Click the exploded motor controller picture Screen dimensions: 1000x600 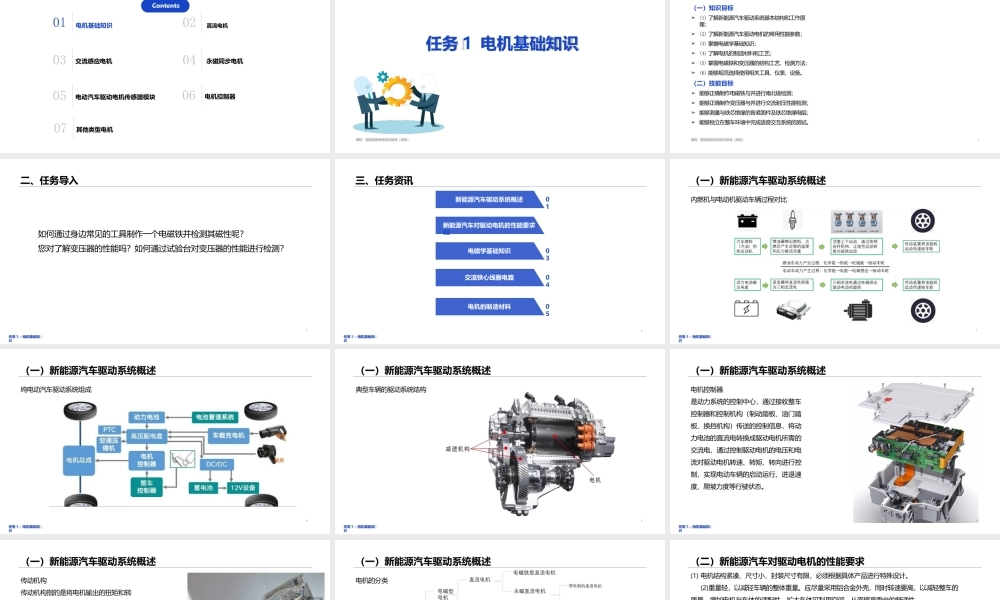916,453
